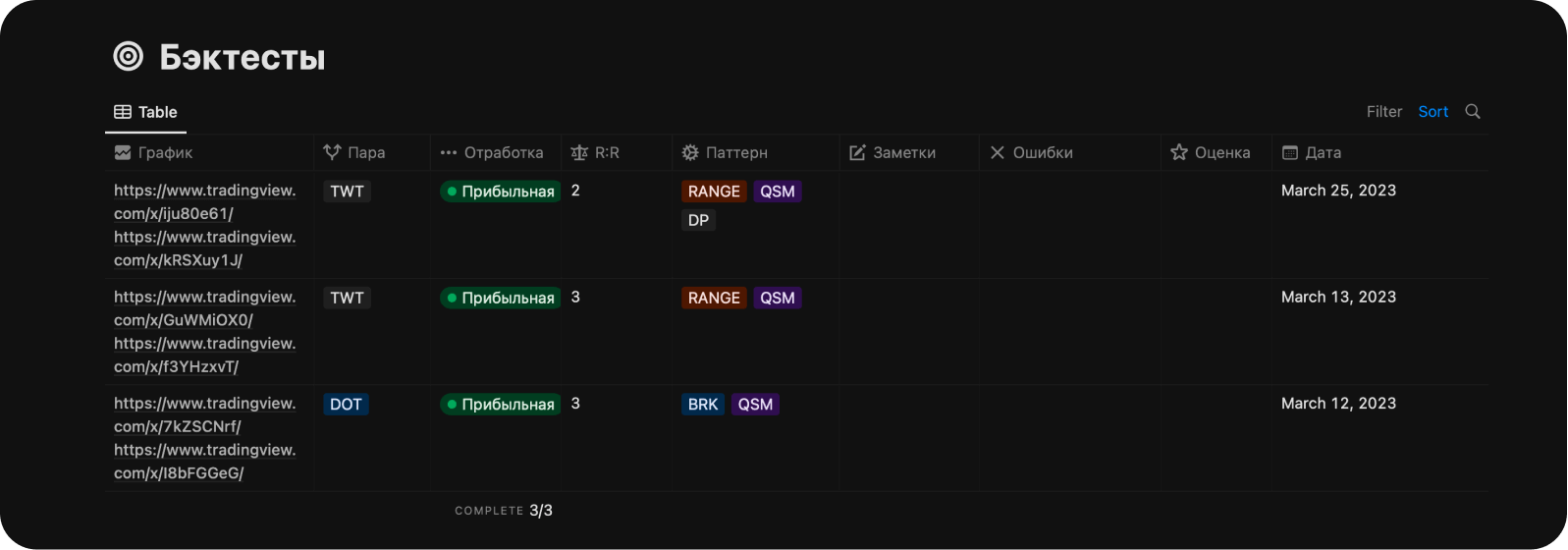Select the orange RANGE tag in March 25 row
Screen dimensions: 1568x550
tap(714, 192)
